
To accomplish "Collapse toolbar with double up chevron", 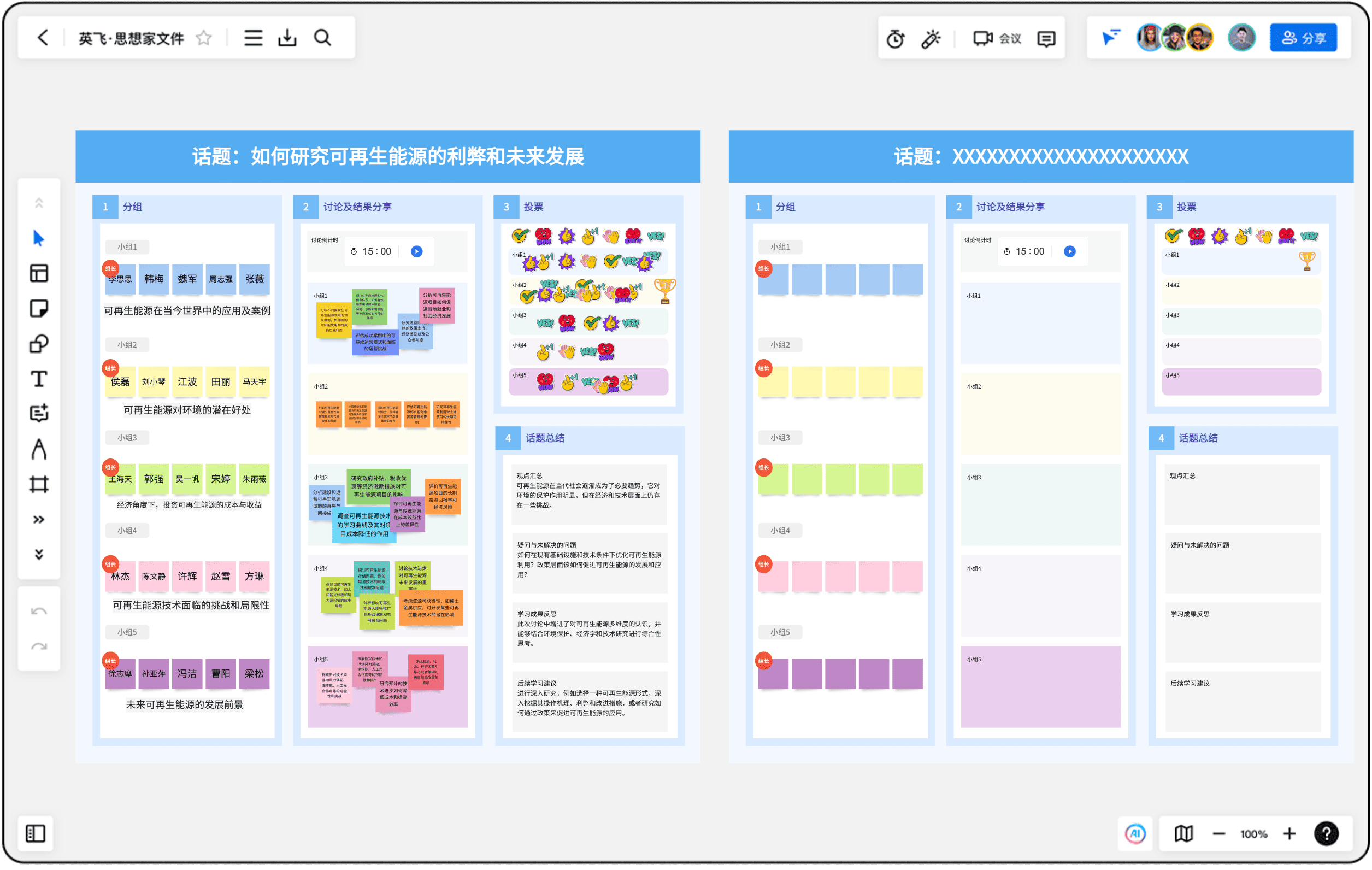I will 39,203.
